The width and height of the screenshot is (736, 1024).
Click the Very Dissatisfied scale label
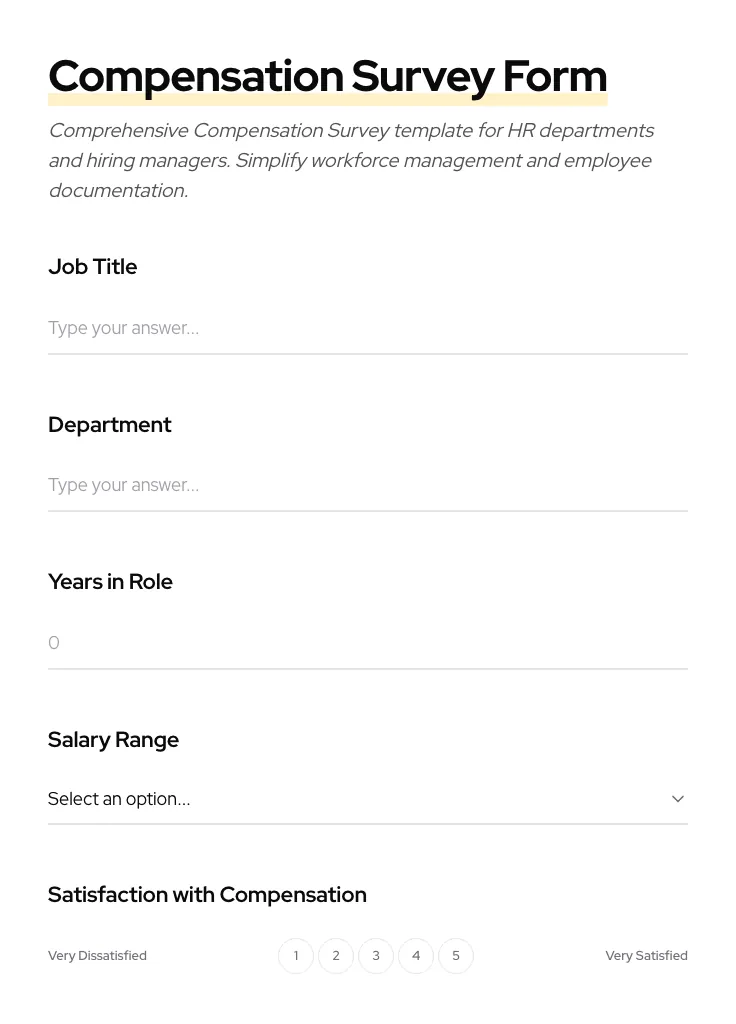click(x=97, y=956)
